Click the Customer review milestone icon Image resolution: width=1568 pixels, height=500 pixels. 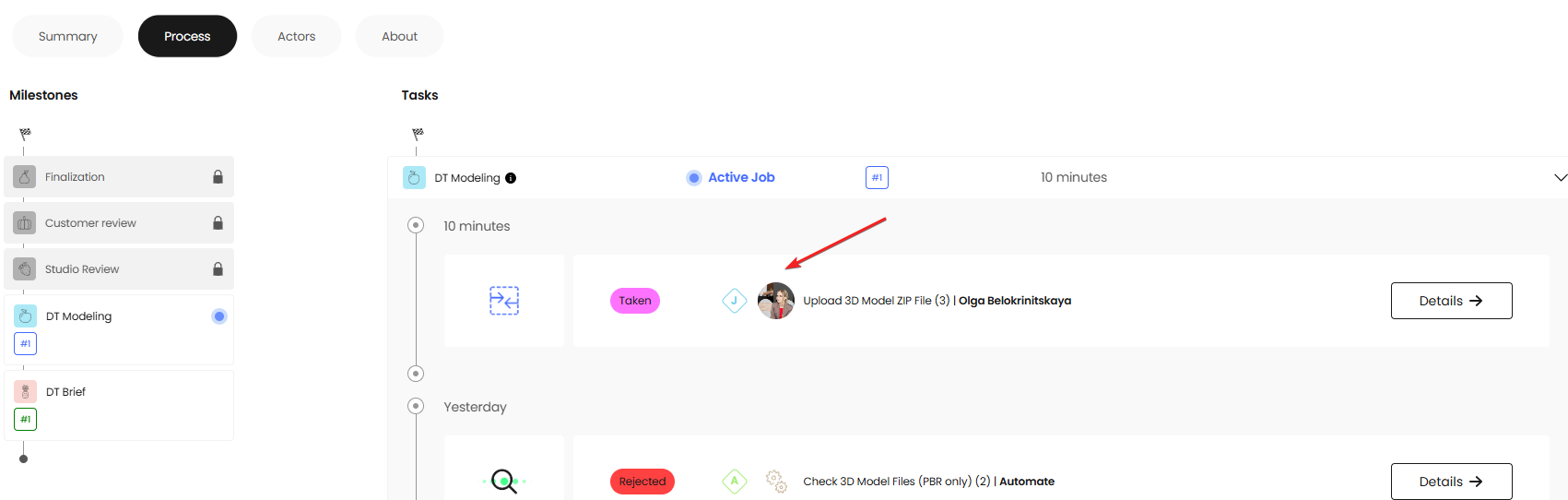[x=25, y=222]
